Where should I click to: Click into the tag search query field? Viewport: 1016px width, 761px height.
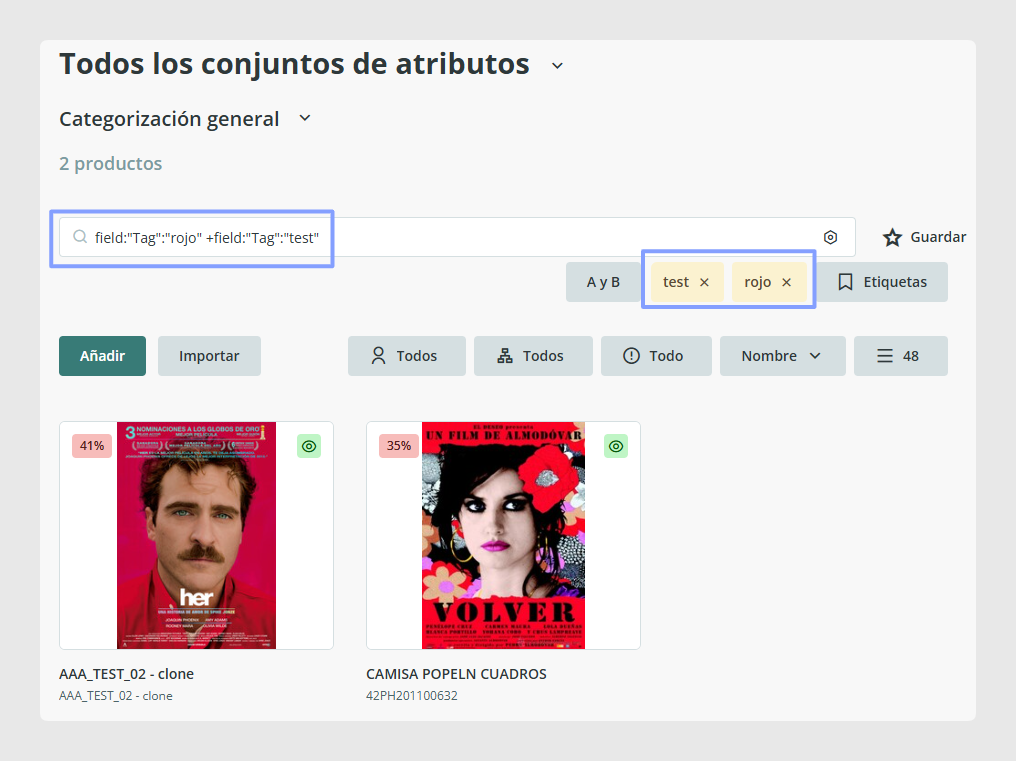click(457, 237)
